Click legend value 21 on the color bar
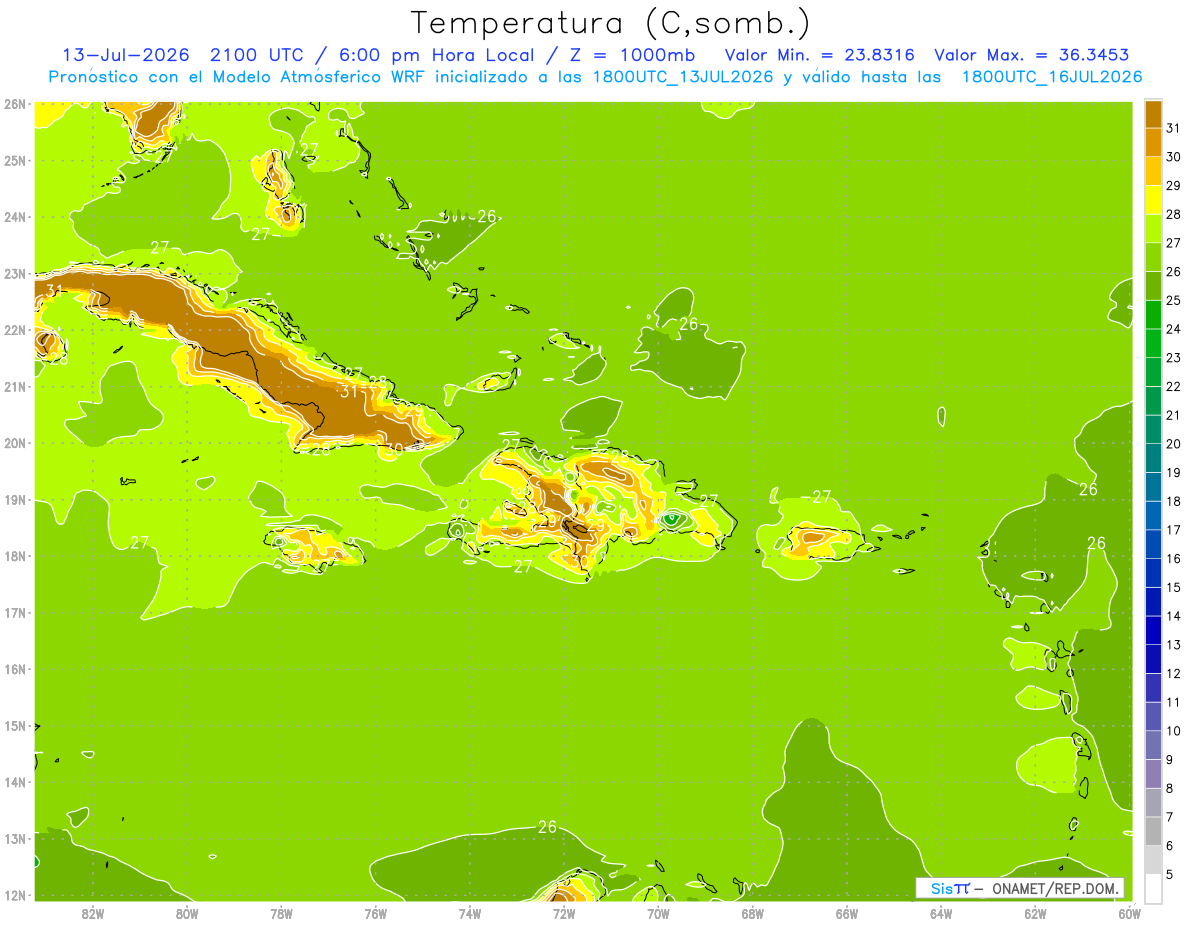The width and height of the screenshot is (1200, 927). pyautogui.click(x=1173, y=415)
